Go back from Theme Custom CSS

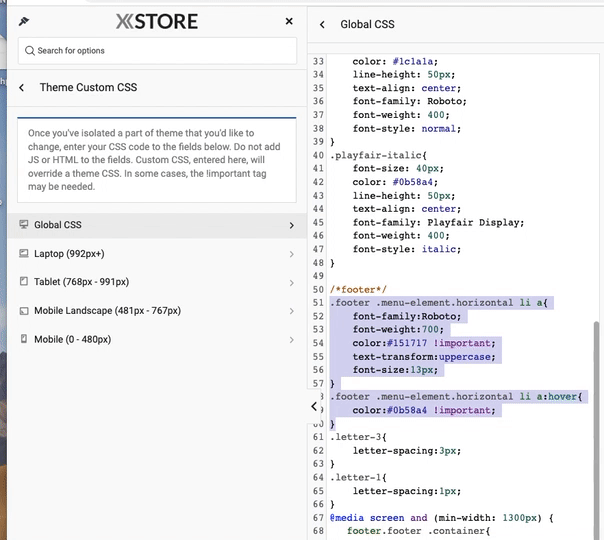[22, 87]
